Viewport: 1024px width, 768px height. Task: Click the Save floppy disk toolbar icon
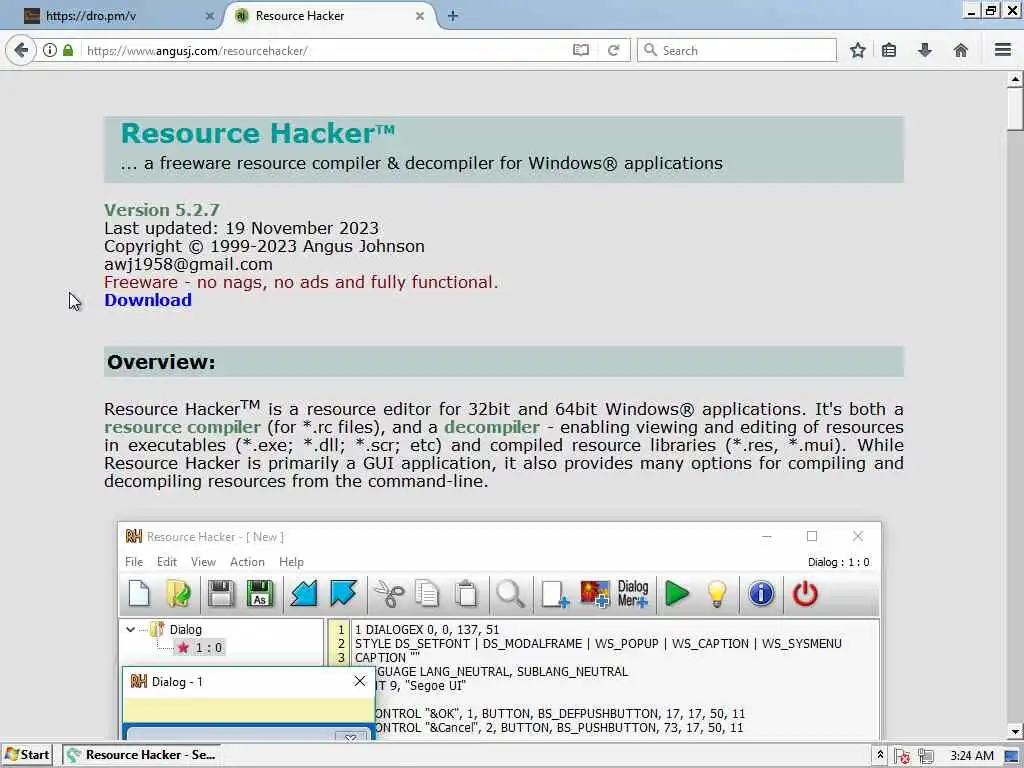click(220, 594)
